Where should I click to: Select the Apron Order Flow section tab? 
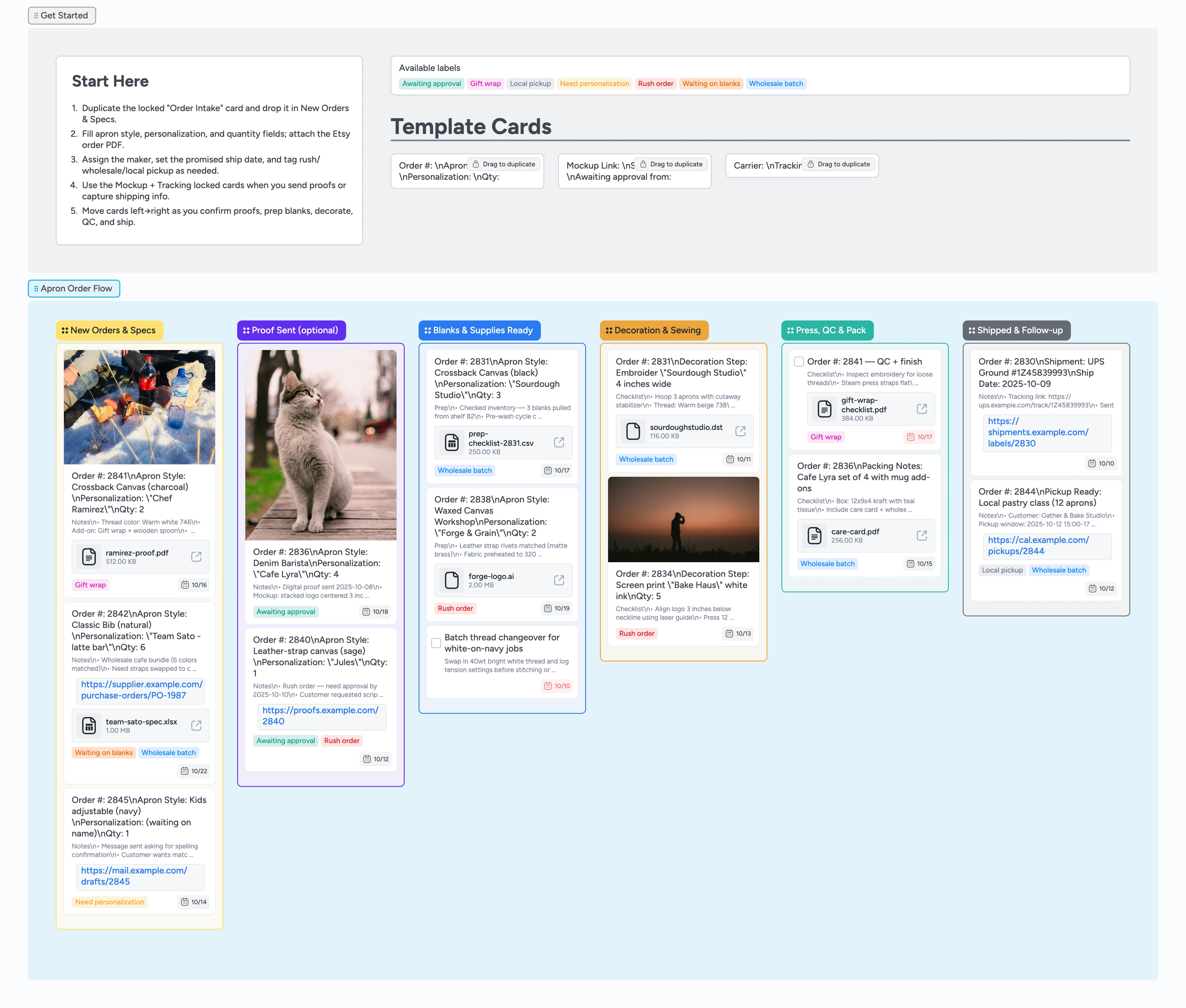pos(74,289)
